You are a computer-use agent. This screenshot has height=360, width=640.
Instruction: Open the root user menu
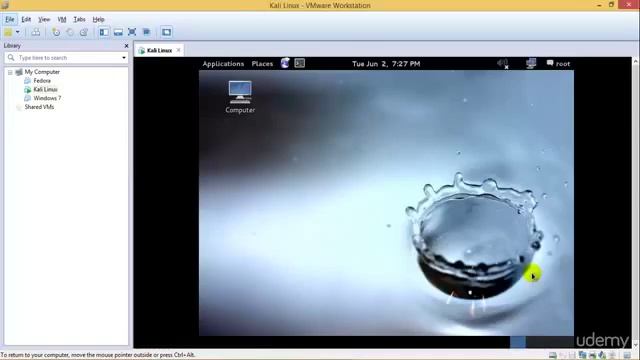(x=558, y=64)
